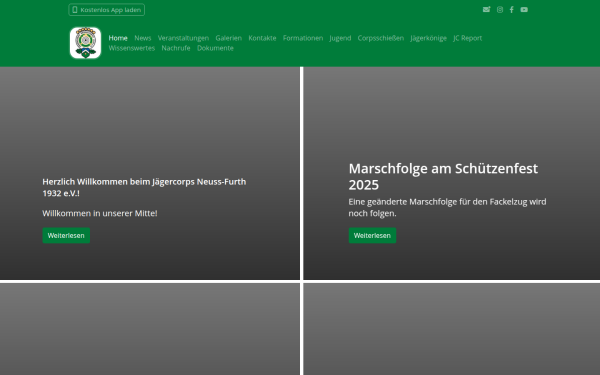
Task: Open the Dokumente menu item
Action: tap(215, 48)
